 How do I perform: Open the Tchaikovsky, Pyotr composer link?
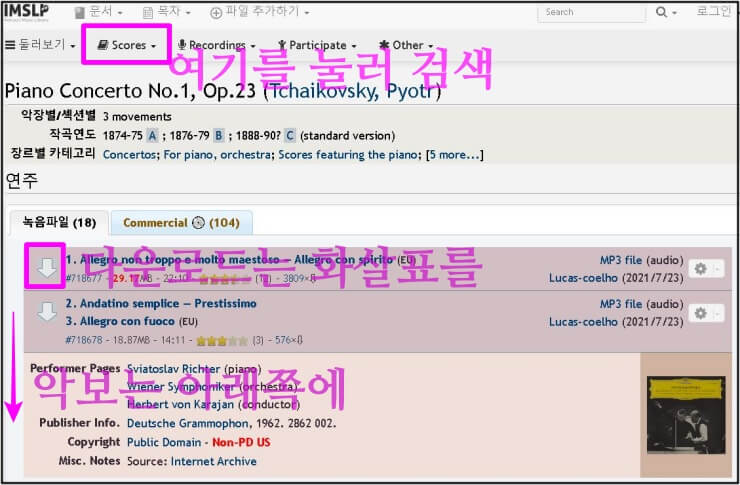[x=352, y=91]
